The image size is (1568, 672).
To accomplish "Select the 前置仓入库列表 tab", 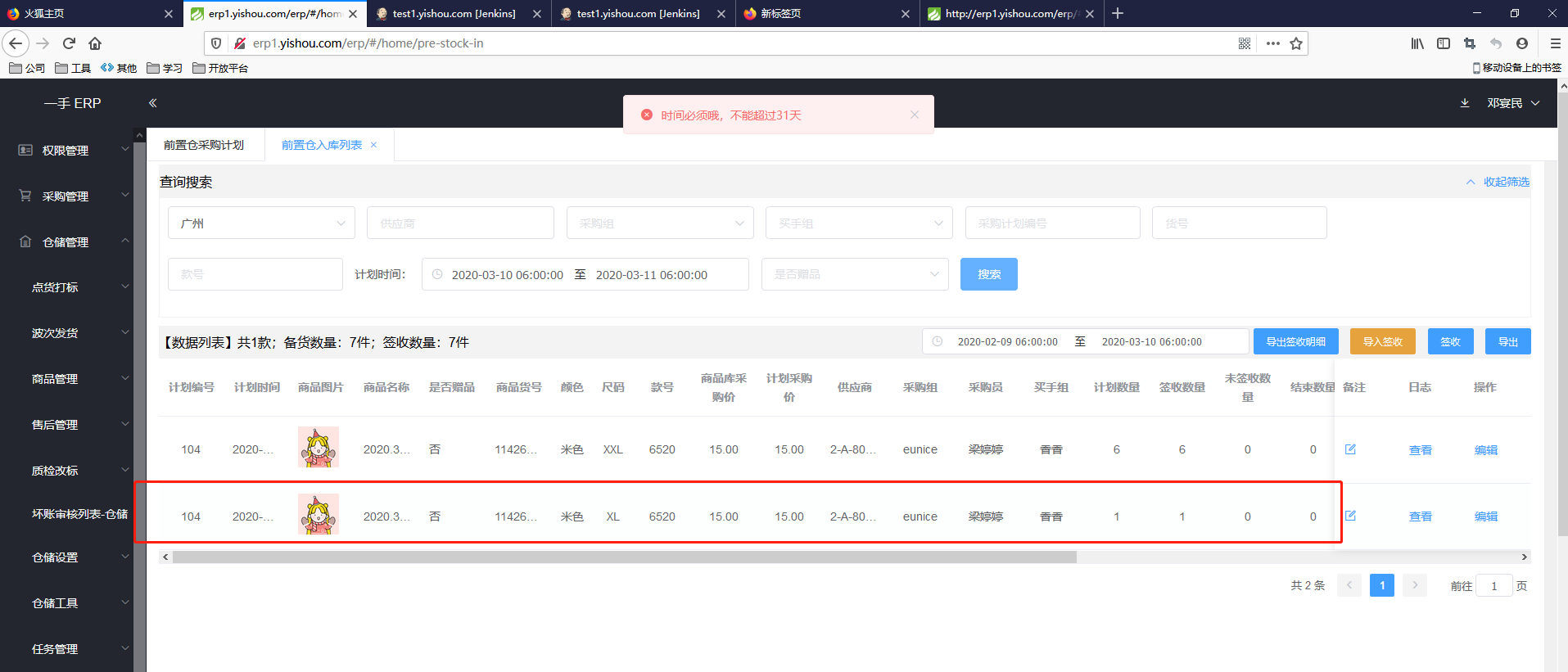I will (x=322, y=145).
